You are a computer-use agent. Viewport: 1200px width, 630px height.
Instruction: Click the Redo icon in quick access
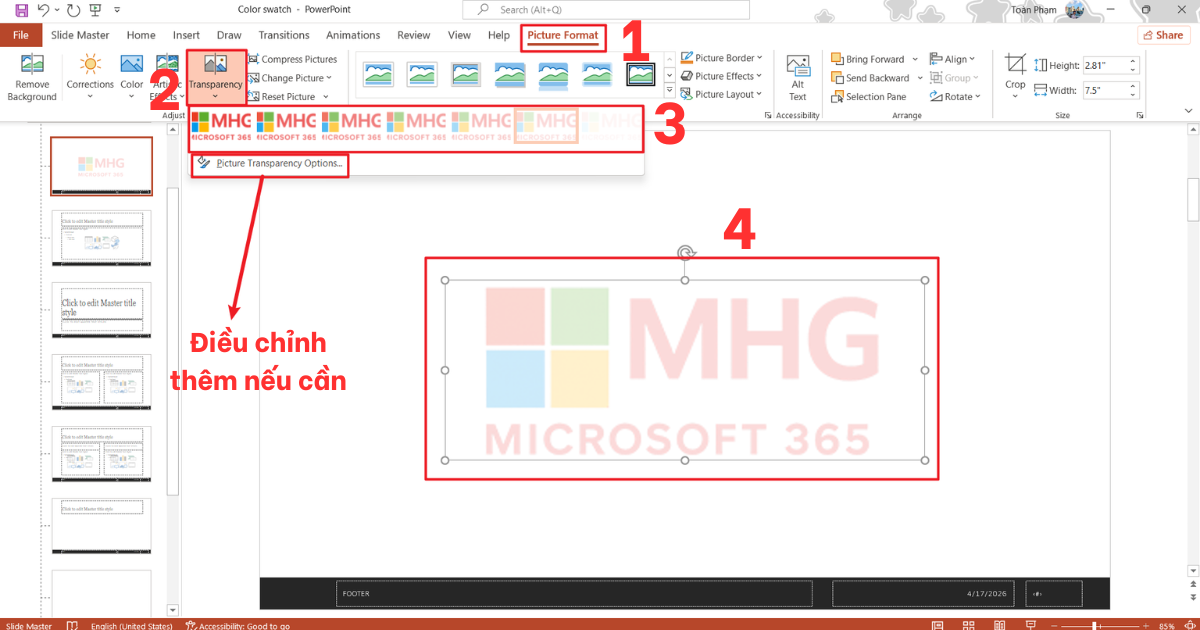pyautogui.click(x=73, y=10)
